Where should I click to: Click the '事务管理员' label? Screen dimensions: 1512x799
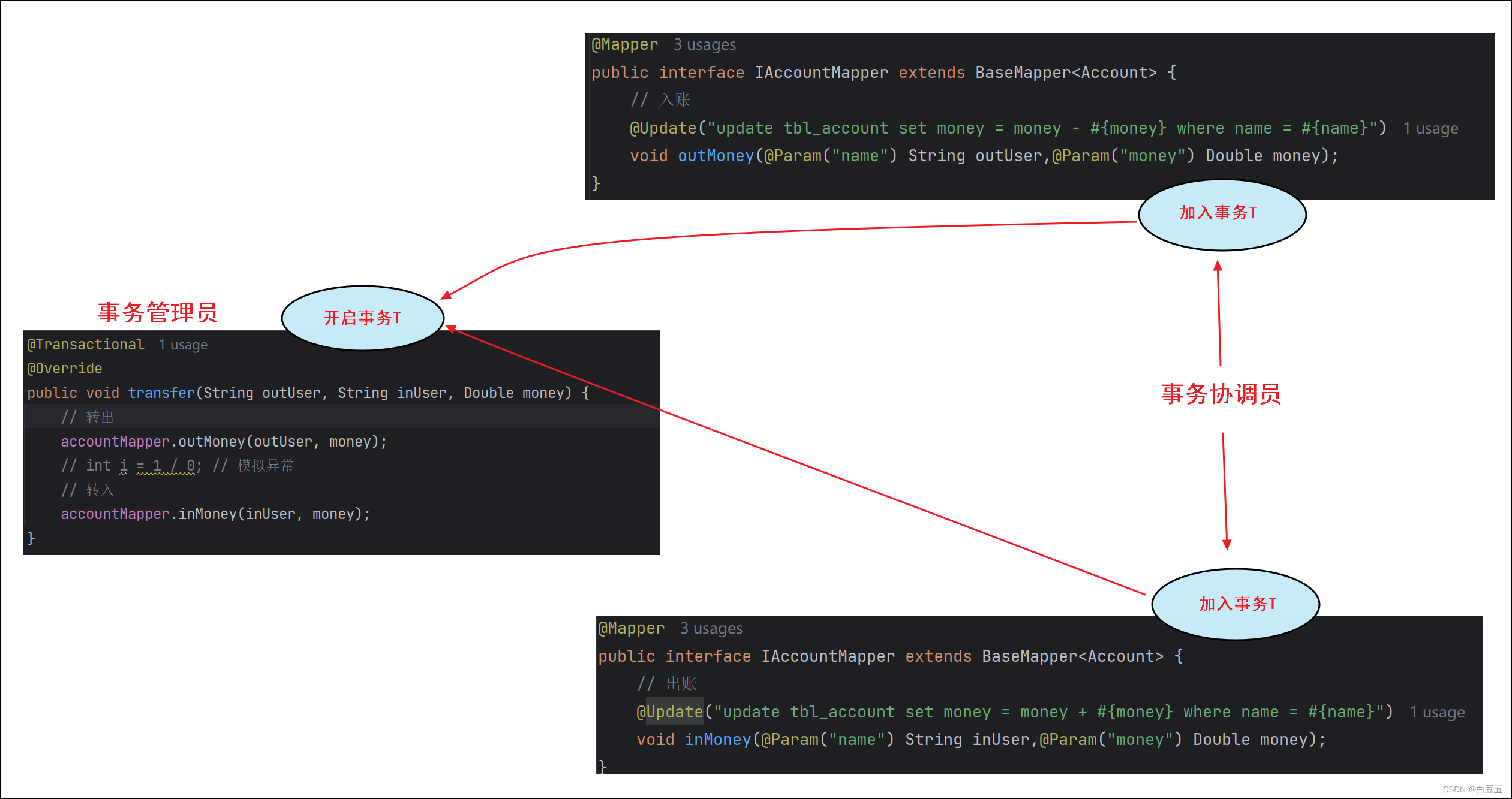158,313
